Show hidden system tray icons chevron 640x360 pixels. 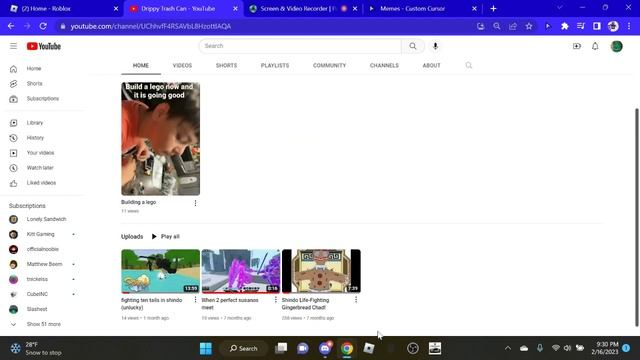point(508,348)
